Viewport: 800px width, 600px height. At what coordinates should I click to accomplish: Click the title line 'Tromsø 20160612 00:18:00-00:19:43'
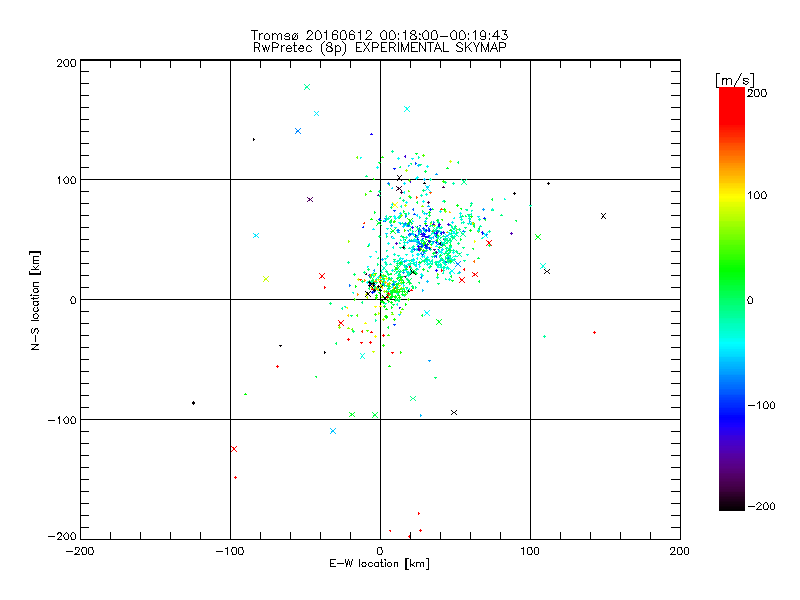coord(380,35)
